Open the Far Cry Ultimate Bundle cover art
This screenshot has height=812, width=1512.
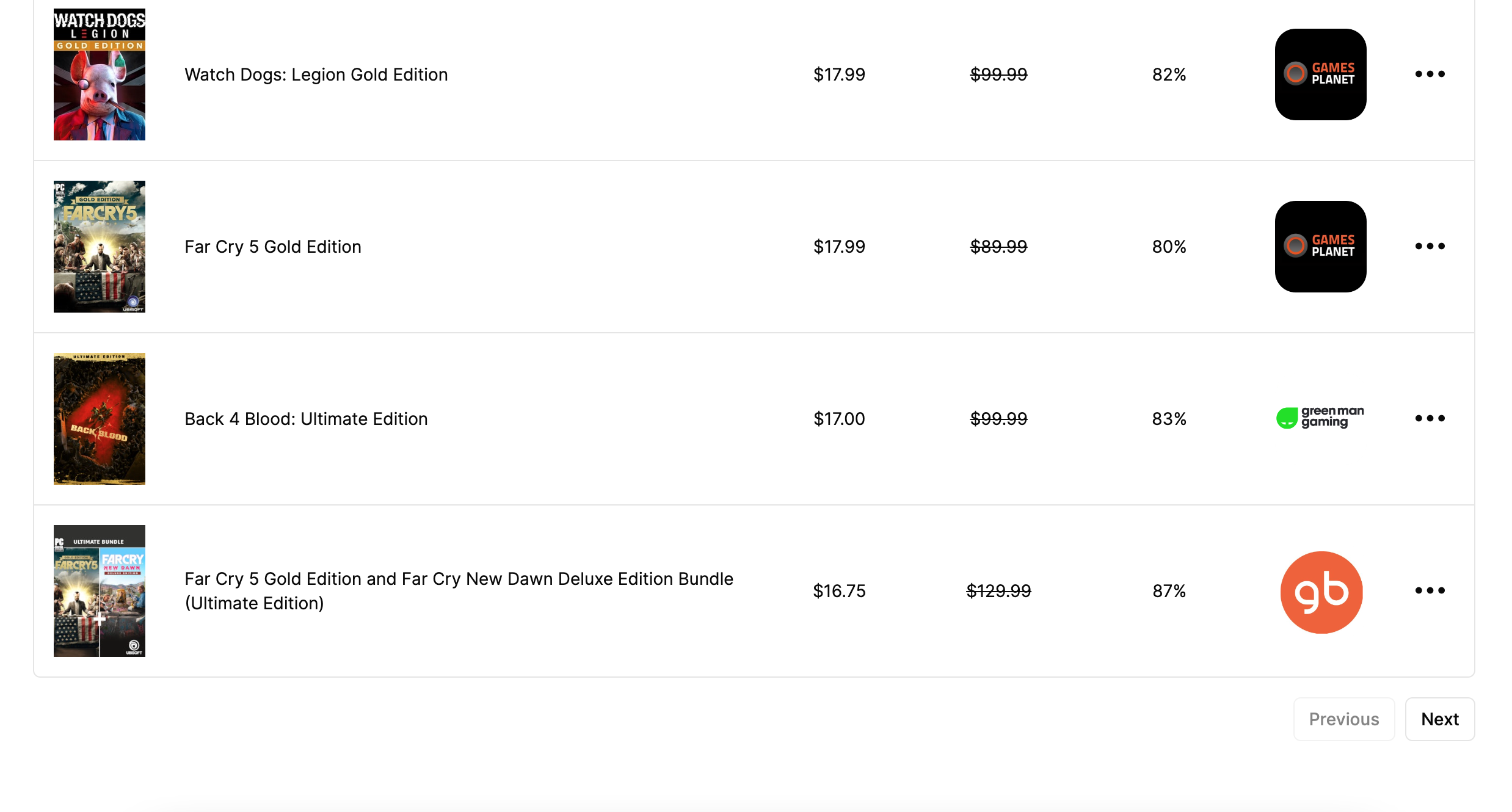[x=99, y=591]
